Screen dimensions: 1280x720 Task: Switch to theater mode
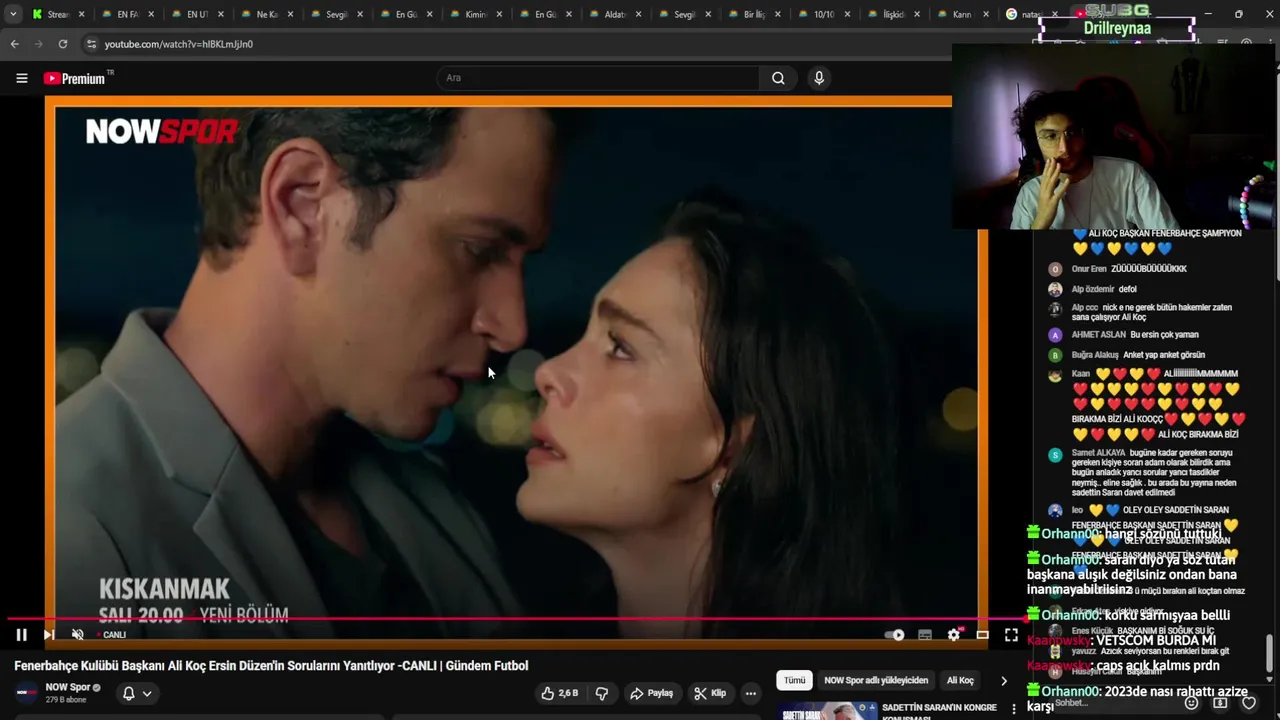982,635
